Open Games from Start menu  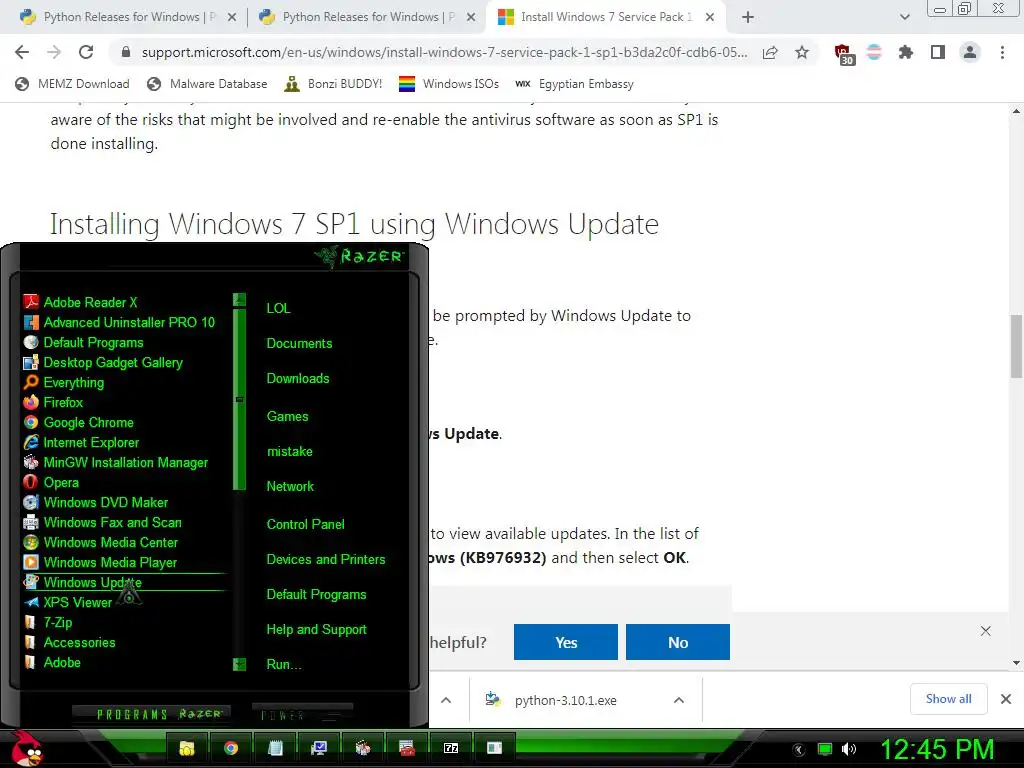pyautogui.click(x=287, y=417)
